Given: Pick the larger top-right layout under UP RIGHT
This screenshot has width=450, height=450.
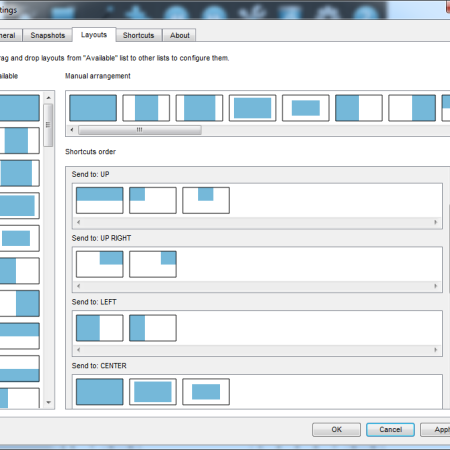Looking at the screenshot, I should 100,264.
